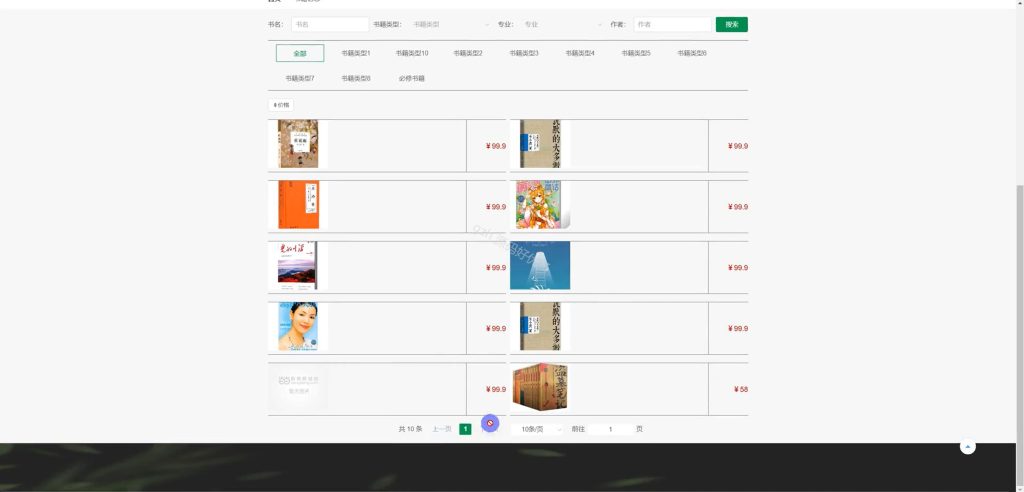Viewport: 1024px width, 492px height.
Task: Open the blue spotlight book cover
Action: 540,266
